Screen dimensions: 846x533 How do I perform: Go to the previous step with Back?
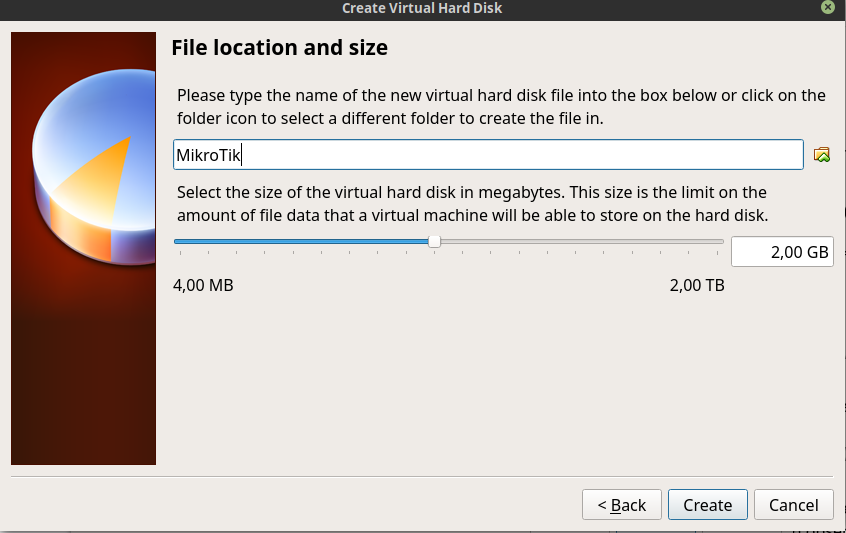click(622, 505)
